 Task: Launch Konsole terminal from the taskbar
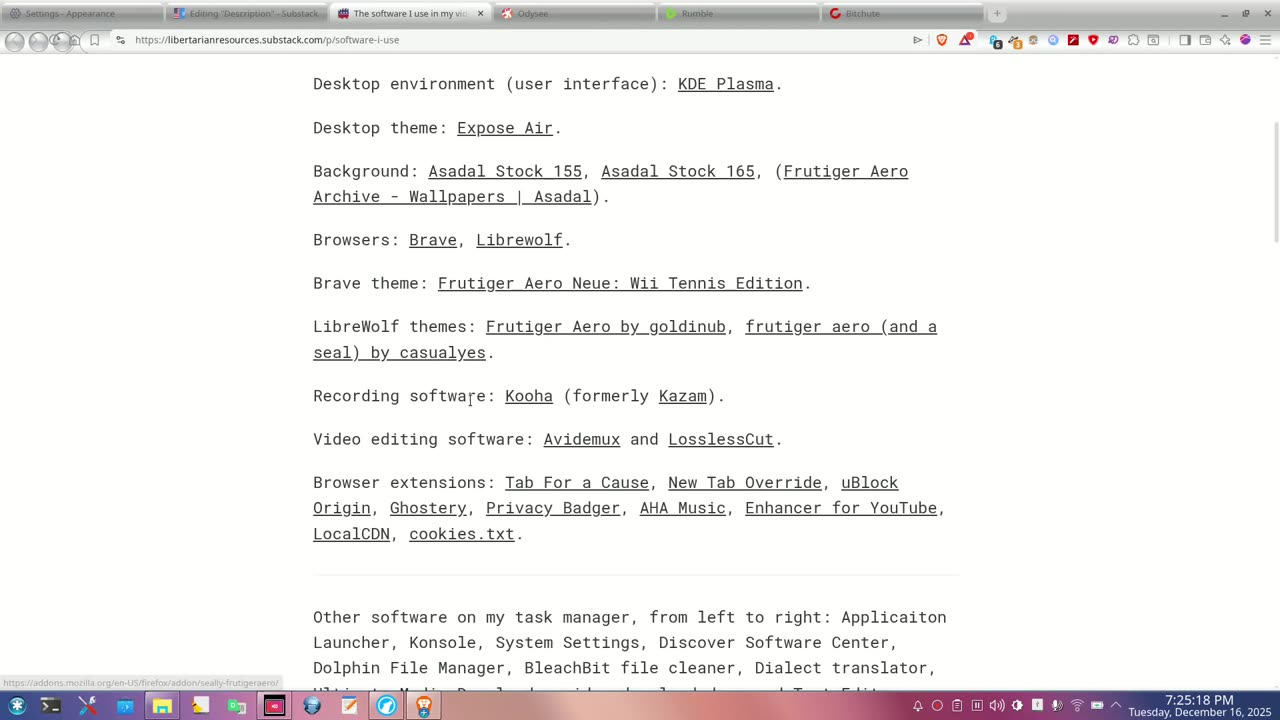(x=50, y=706)
